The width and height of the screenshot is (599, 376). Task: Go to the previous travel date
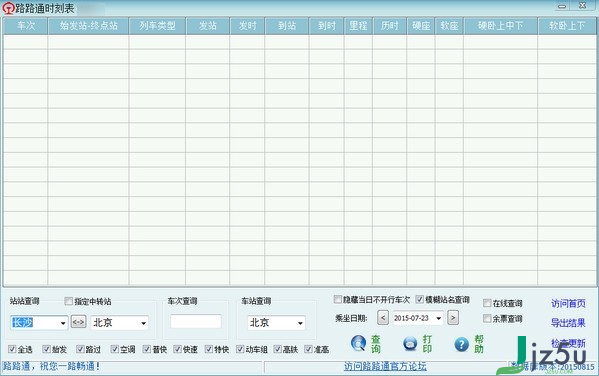383,318
